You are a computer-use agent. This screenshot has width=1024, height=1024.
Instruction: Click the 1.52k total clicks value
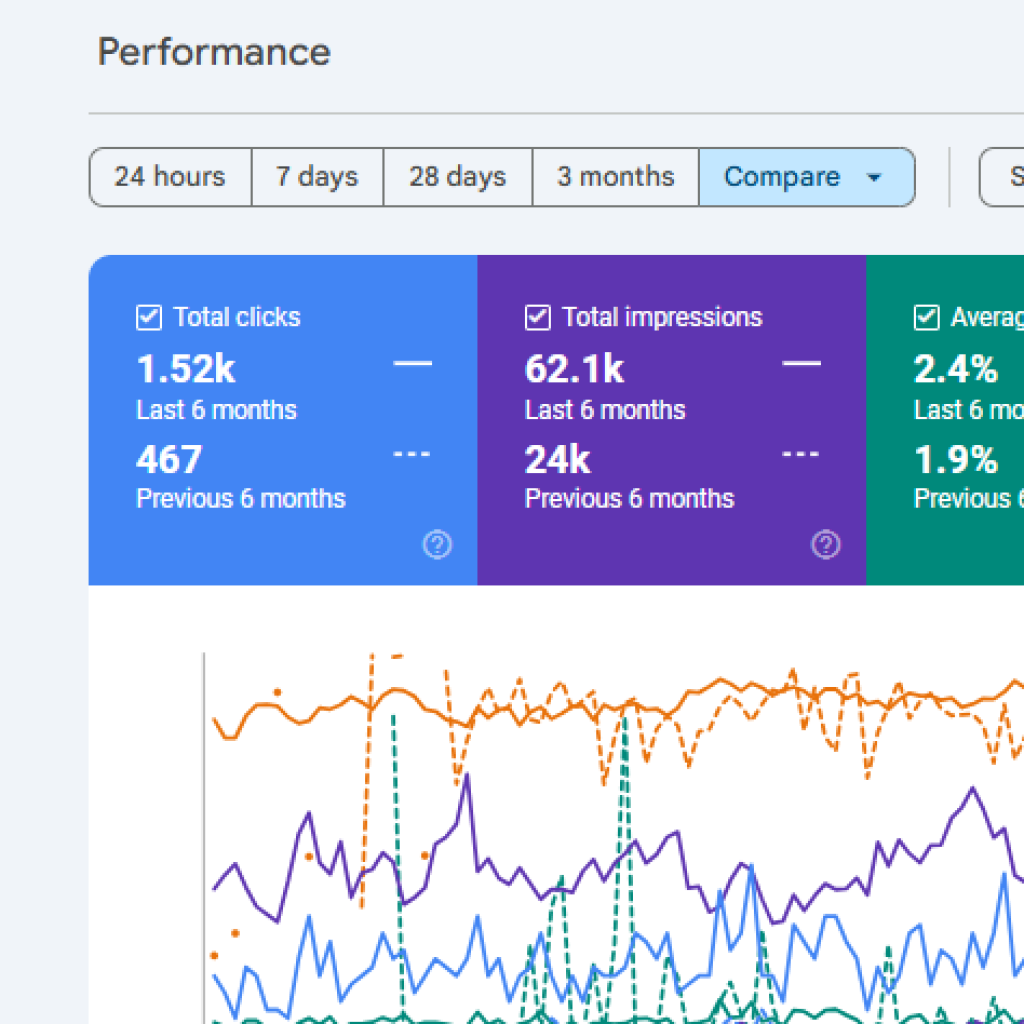[186, 369]
